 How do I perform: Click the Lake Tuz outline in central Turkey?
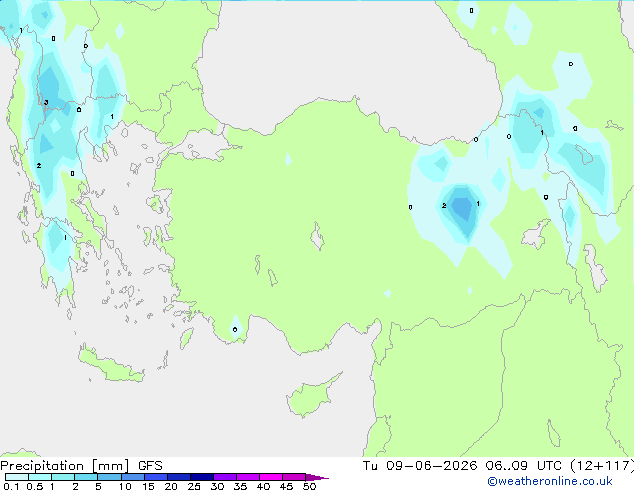(x=317, y=236)
